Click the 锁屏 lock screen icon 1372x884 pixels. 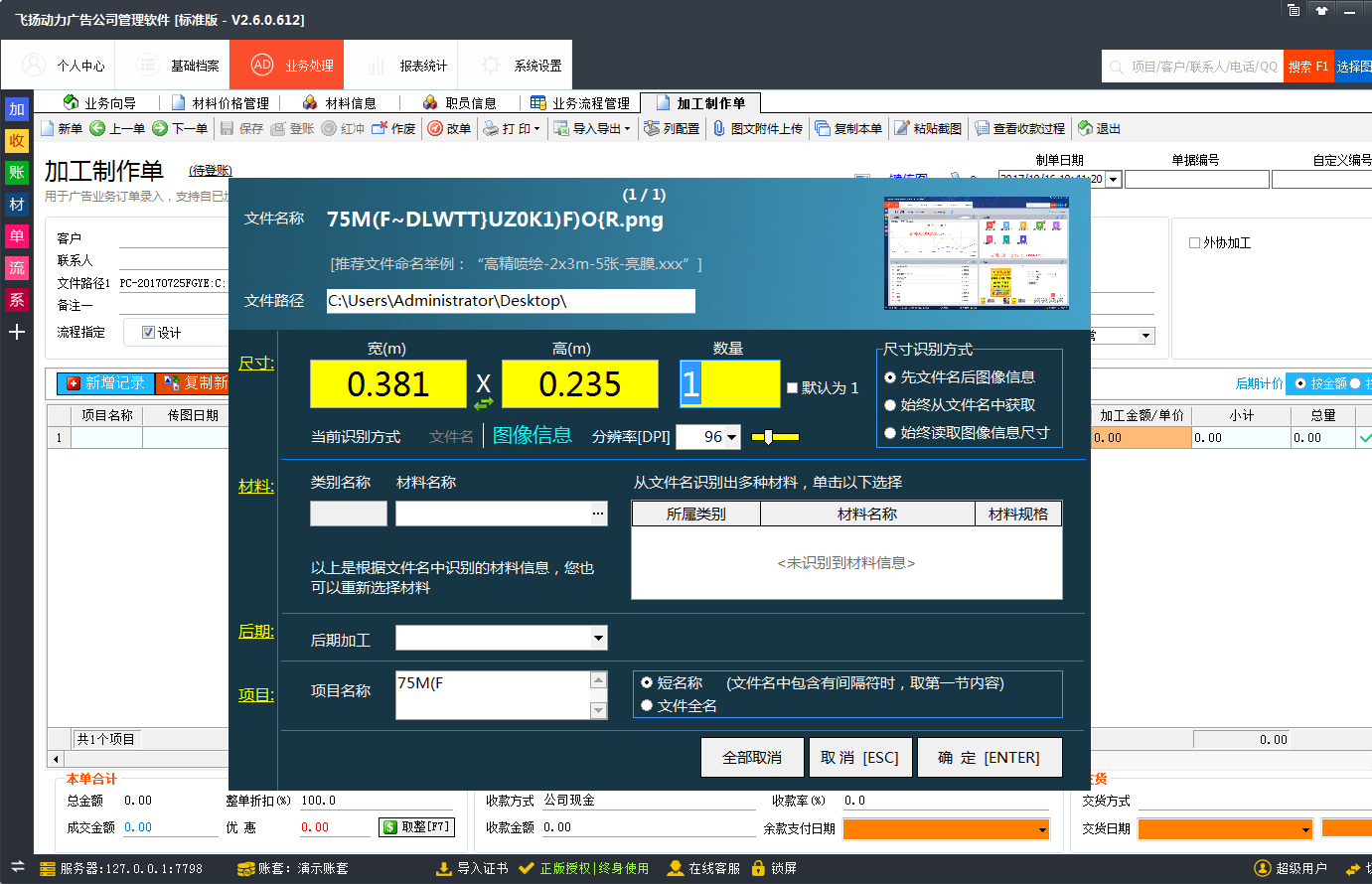pyautogui.click(x=759, y=868)
